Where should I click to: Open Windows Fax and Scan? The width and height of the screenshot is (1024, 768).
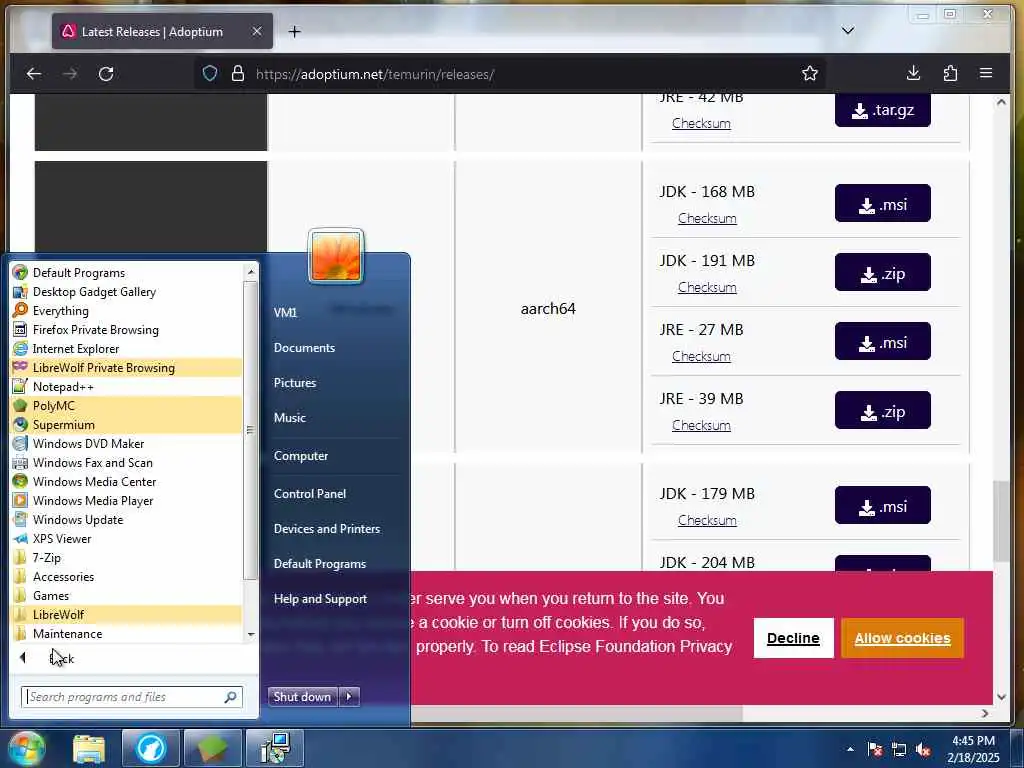coord(93,462)
